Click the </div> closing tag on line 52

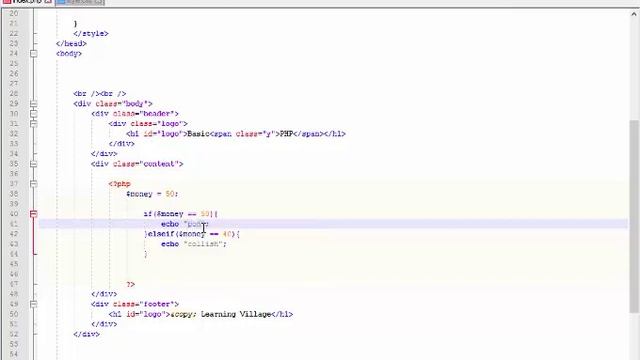tap(86, 334)
